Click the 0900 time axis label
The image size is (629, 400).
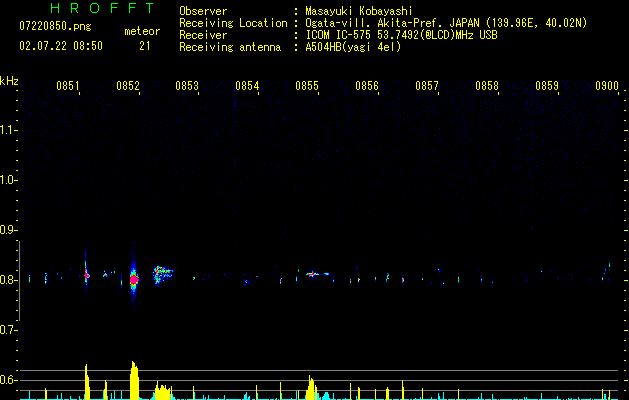pyautogui.click(x=607, y=85)
